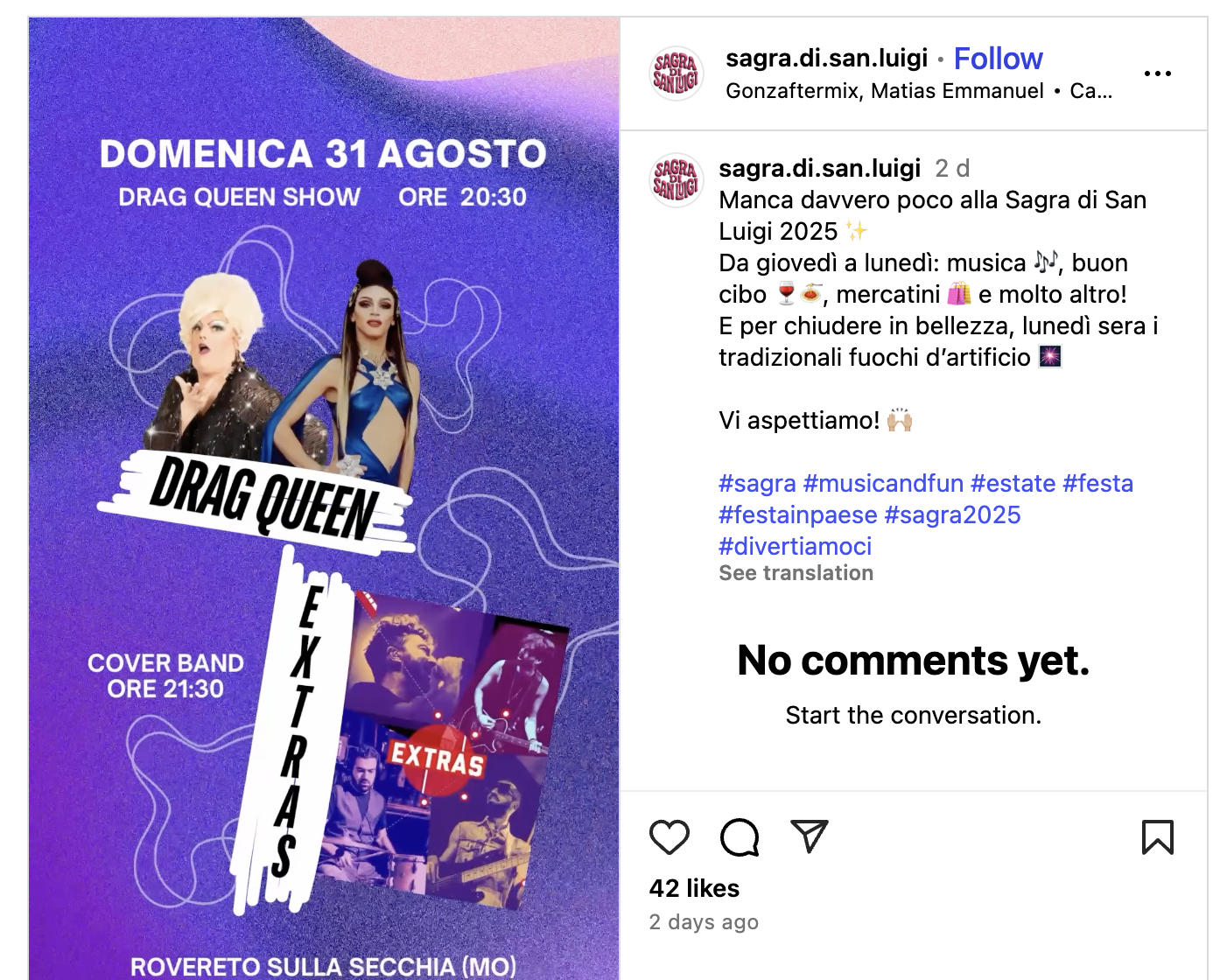Click the Follow link in header
1227x980 pixels.
point(998,59)
